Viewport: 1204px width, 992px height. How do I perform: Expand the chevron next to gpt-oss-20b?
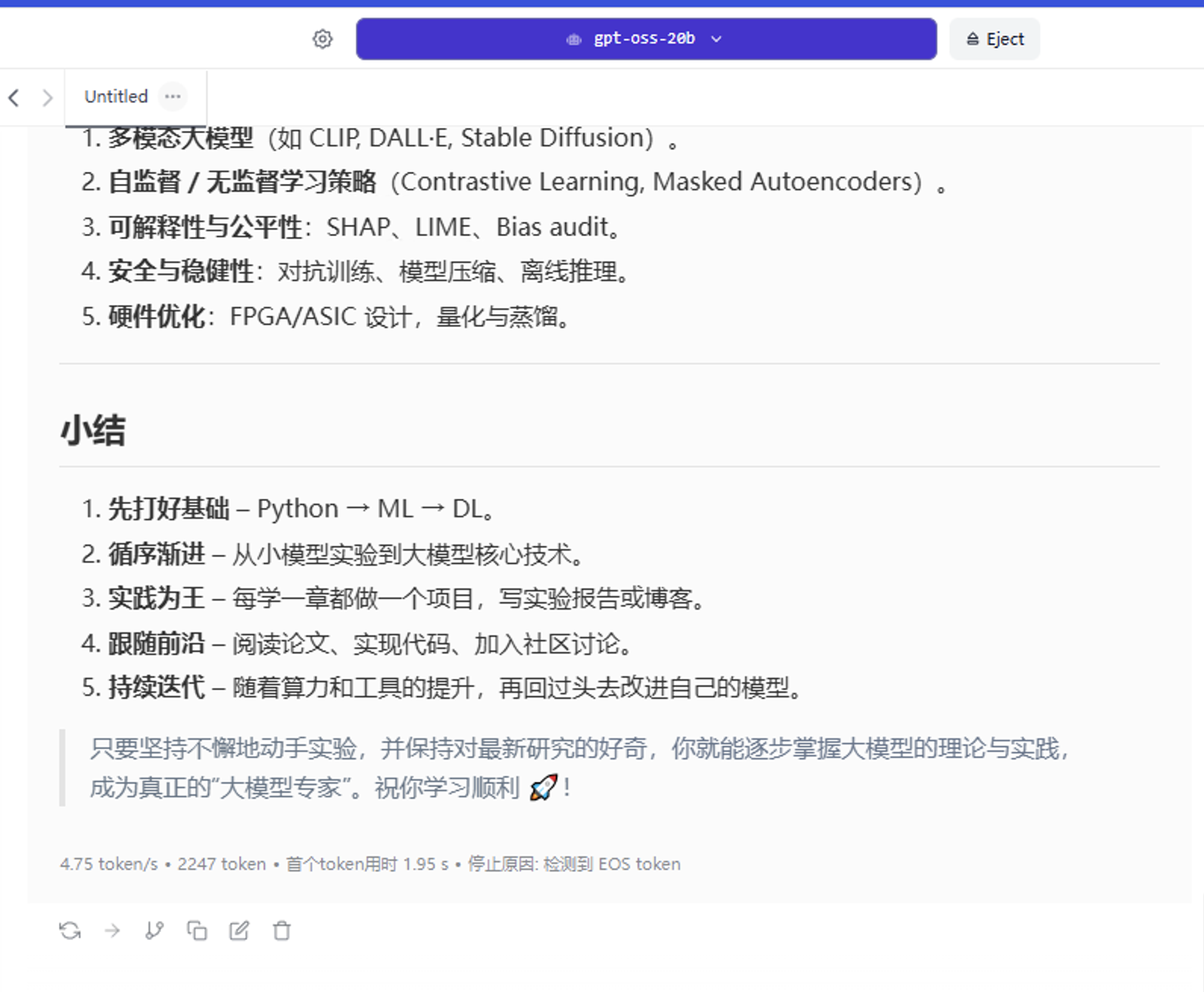tap(716, 39)
